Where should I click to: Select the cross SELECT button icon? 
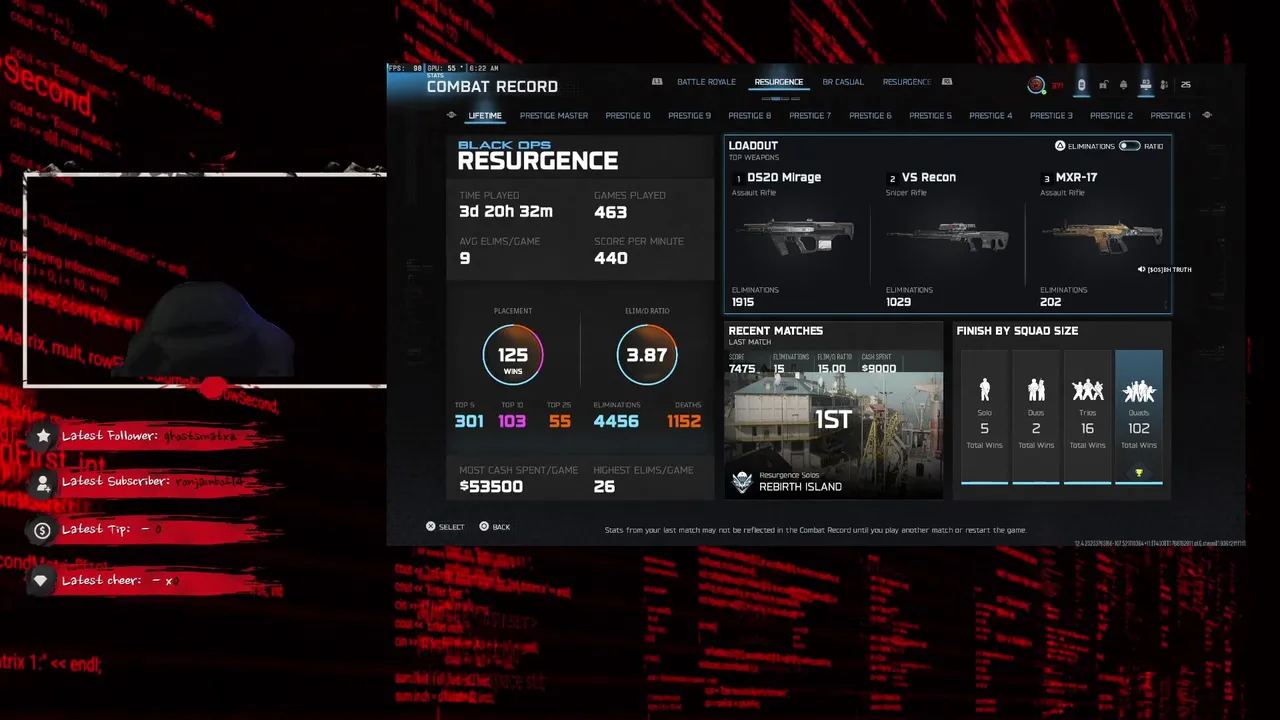click(431, 526)
